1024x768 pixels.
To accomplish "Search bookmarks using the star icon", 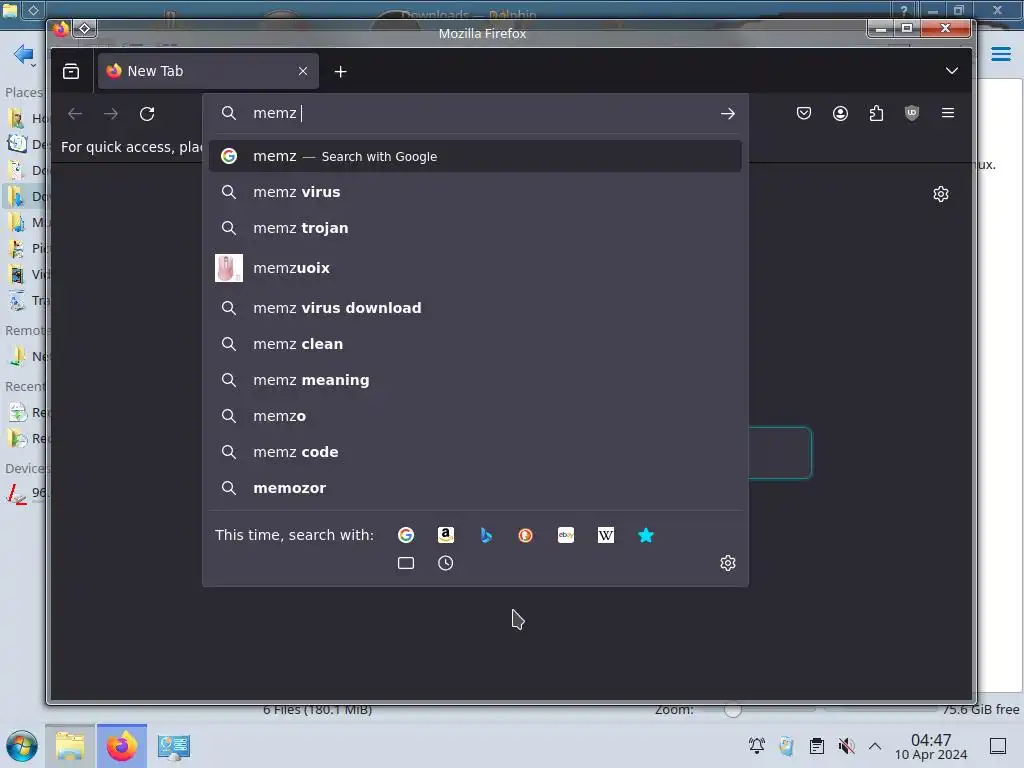I will point(645,535).
